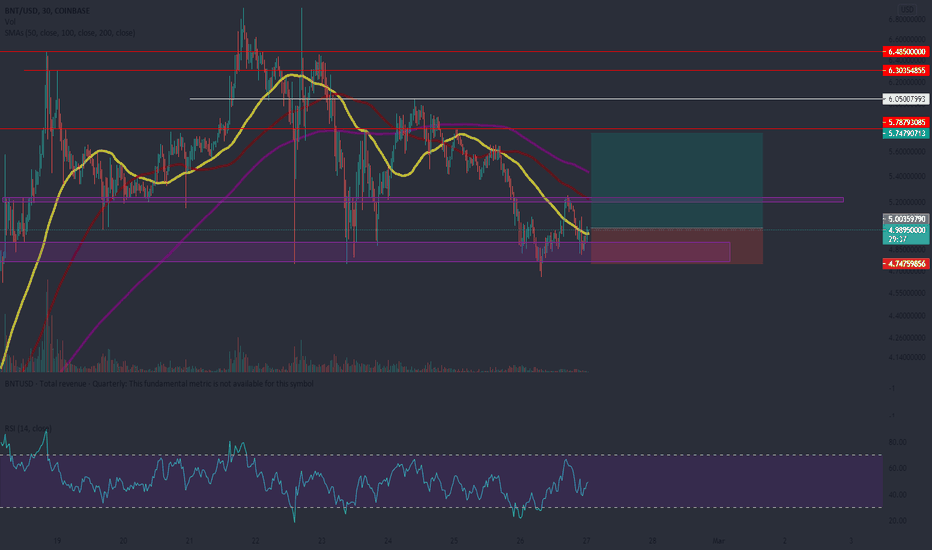Select the gray 5.00359790 entry price label
The width and height of the screenshot is (932, 550).
906,219
